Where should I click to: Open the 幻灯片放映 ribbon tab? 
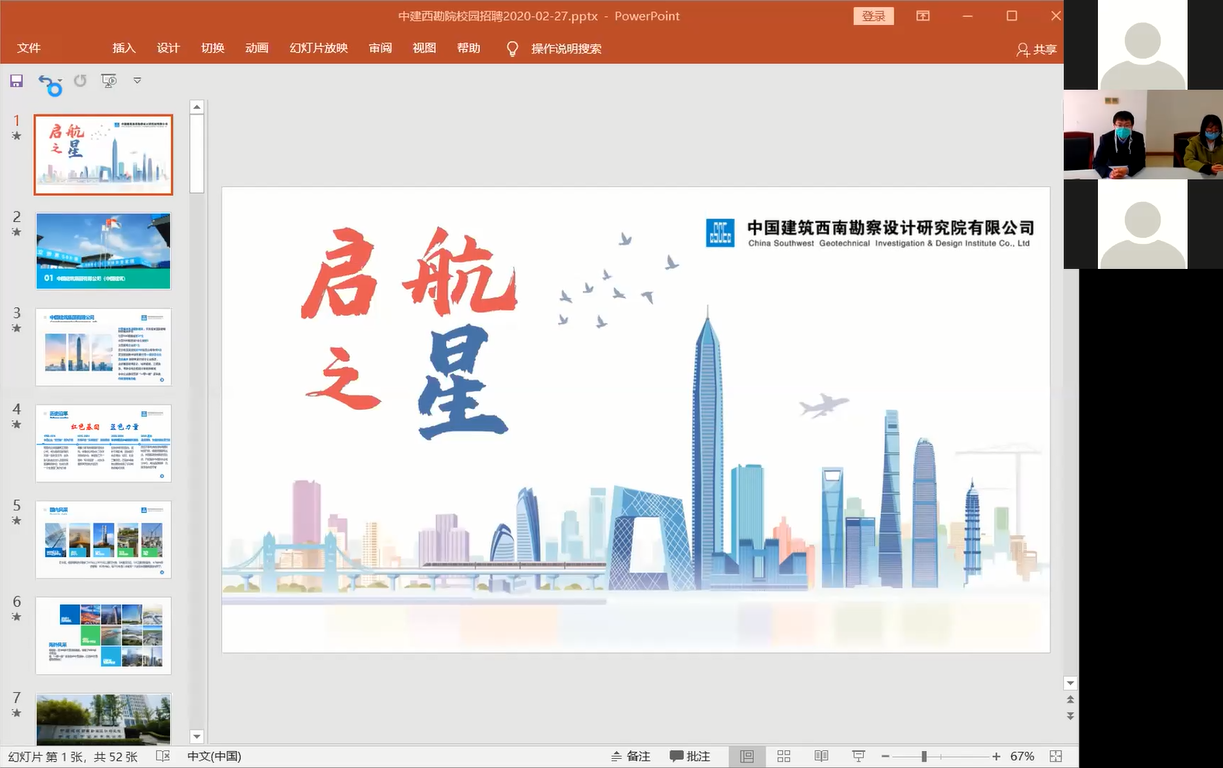coord(319,48)
